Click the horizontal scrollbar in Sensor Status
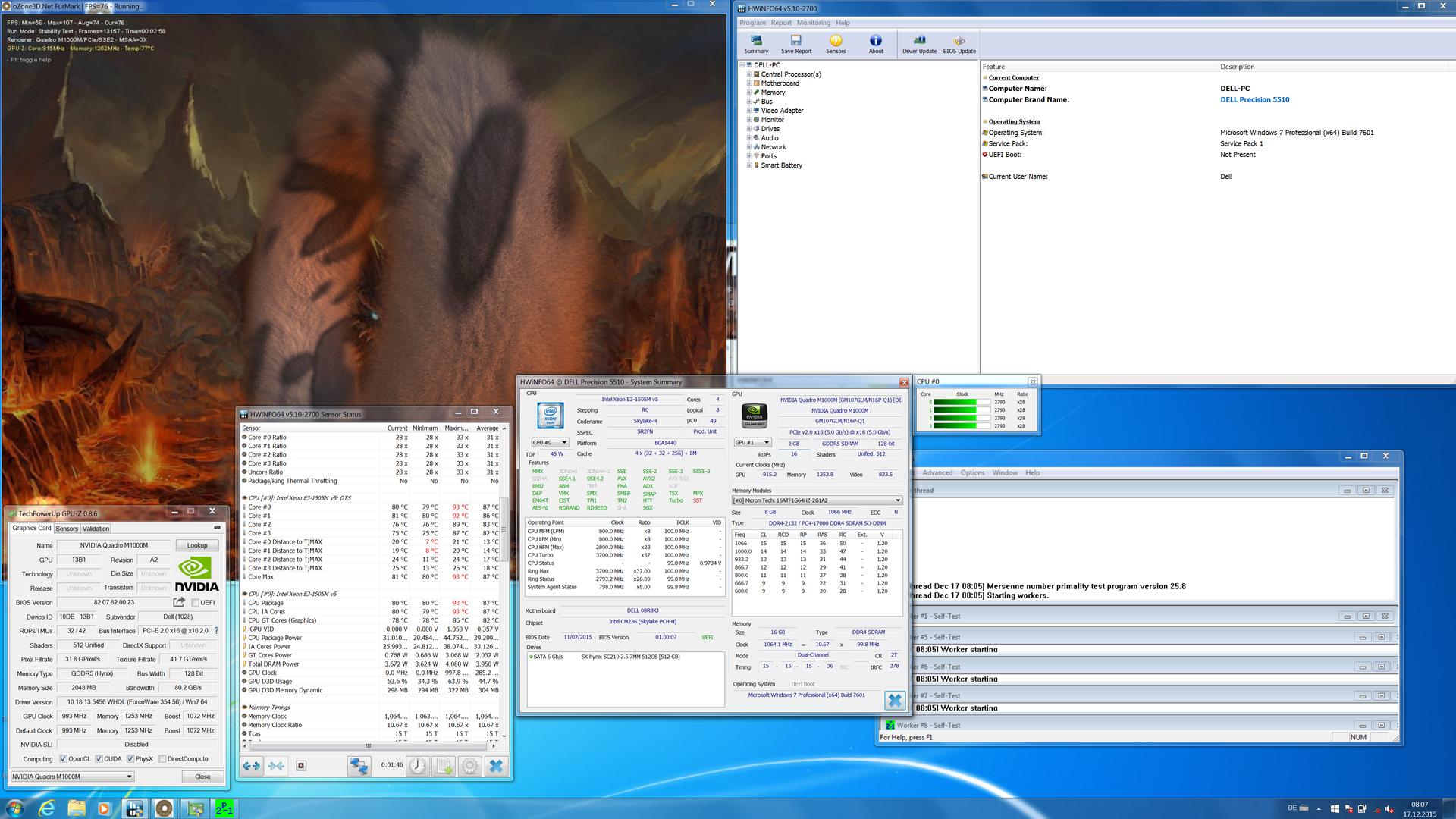Viewport: 1456px width, 819px height. pyautogui.click(x=369, y=745)
